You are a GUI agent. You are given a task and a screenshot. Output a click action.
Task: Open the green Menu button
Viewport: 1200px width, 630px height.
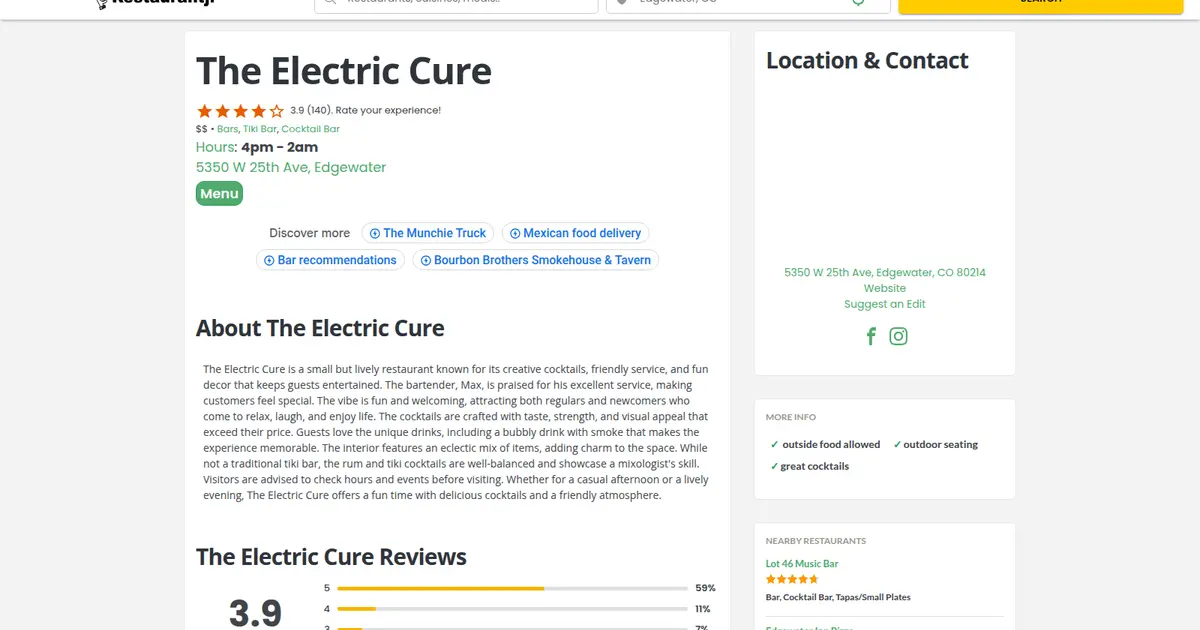point(219,194)
